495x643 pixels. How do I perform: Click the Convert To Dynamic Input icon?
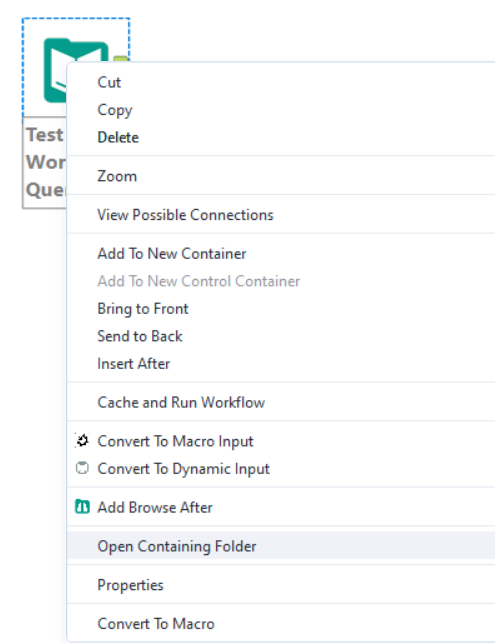click(x=82, y=468)
